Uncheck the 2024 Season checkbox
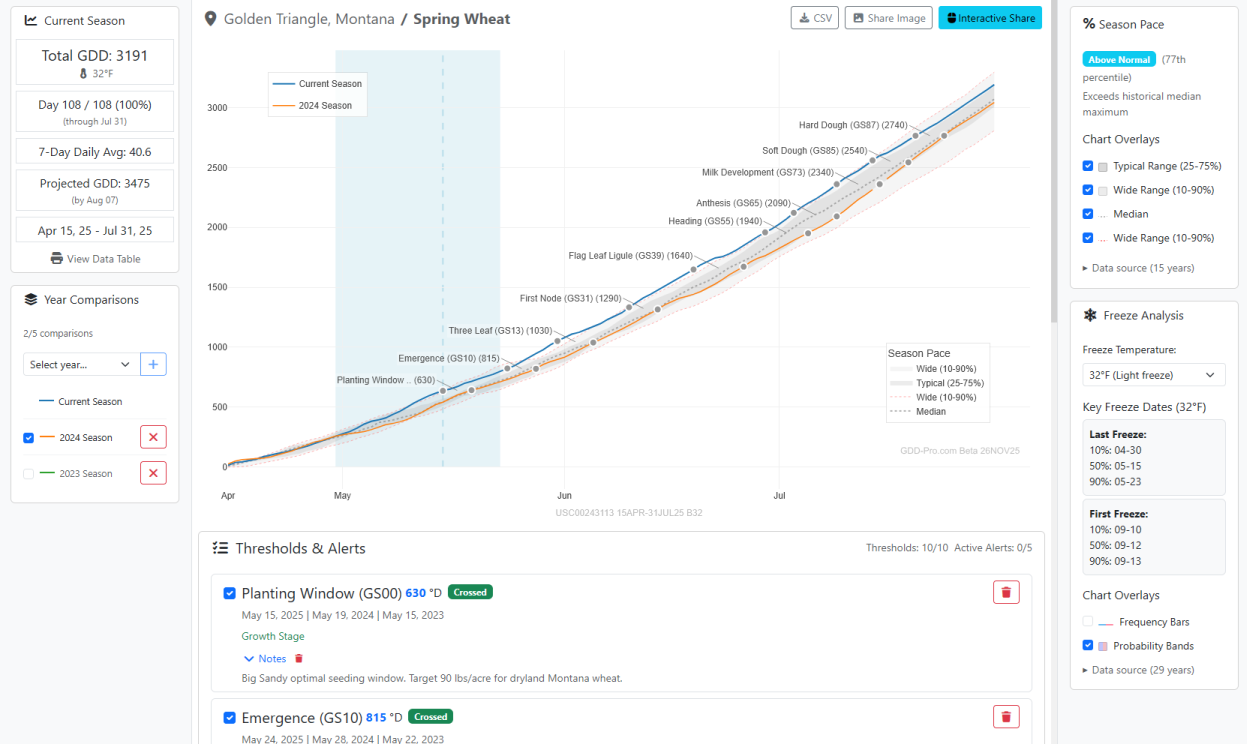Screen dimensions: 1247x744 coord(29,437)
